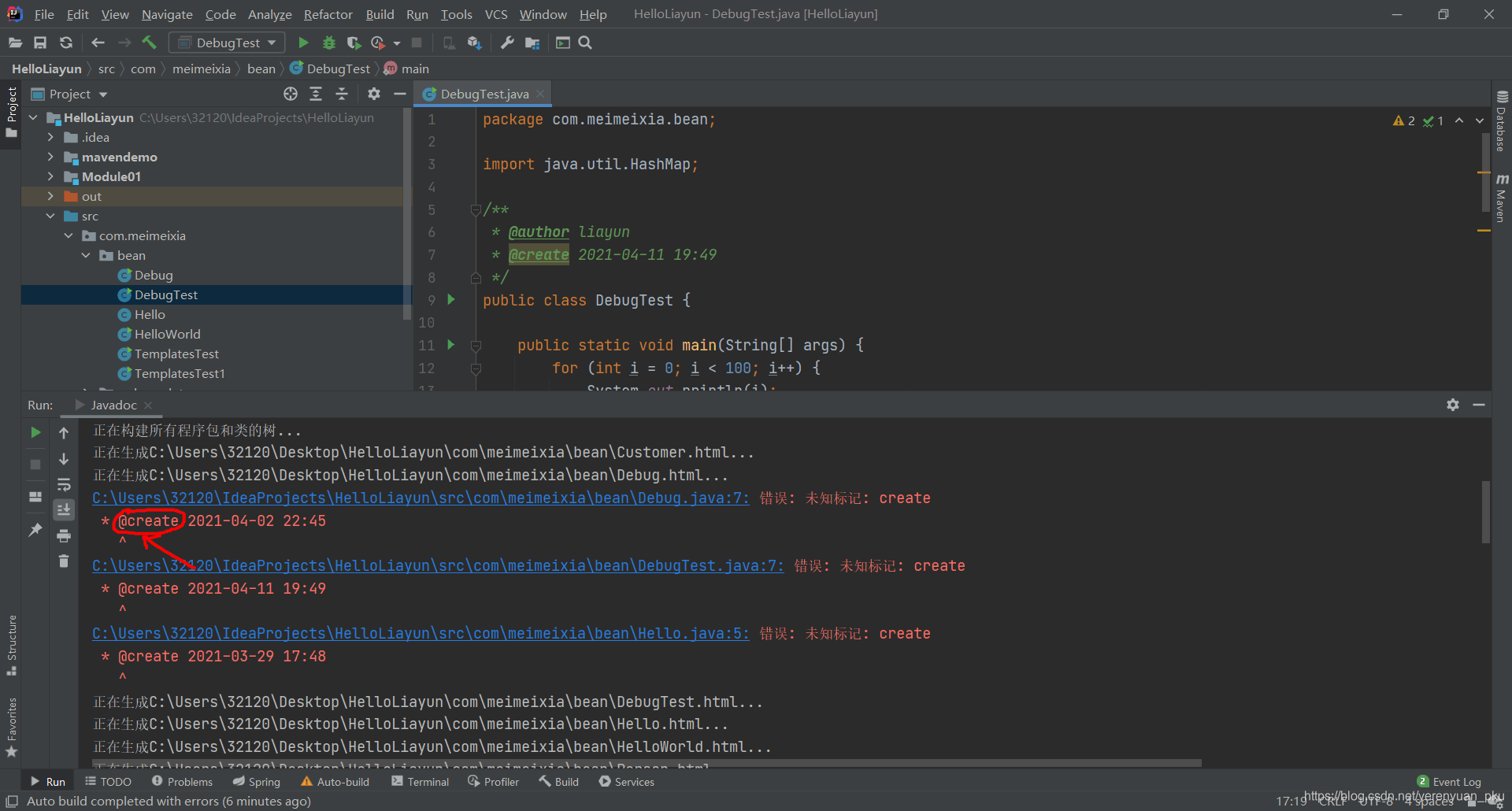Click the console horizontal scrollbar

pyautogui.click(x=647, y=763)
